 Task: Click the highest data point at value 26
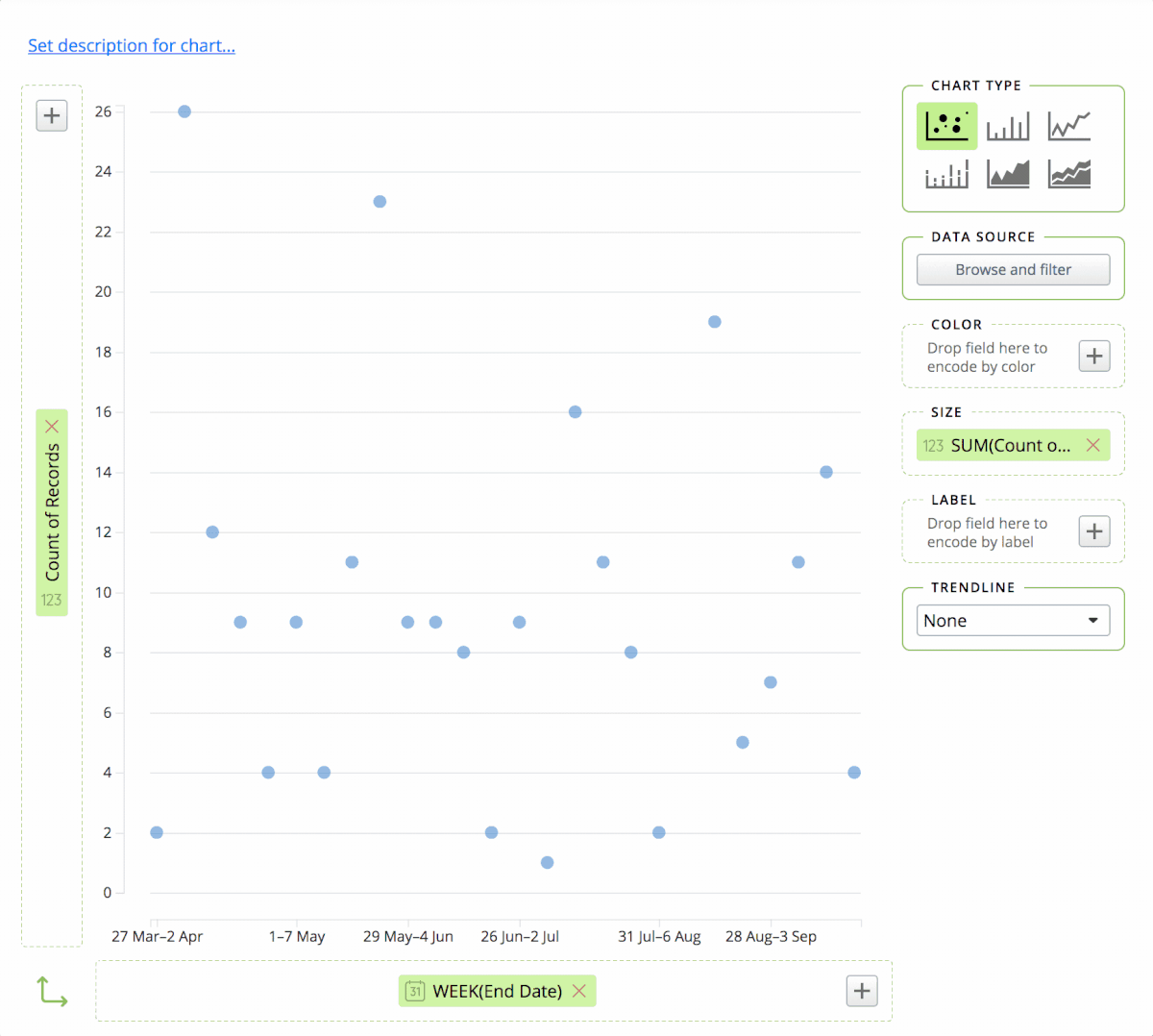click(x=184, y=111)
